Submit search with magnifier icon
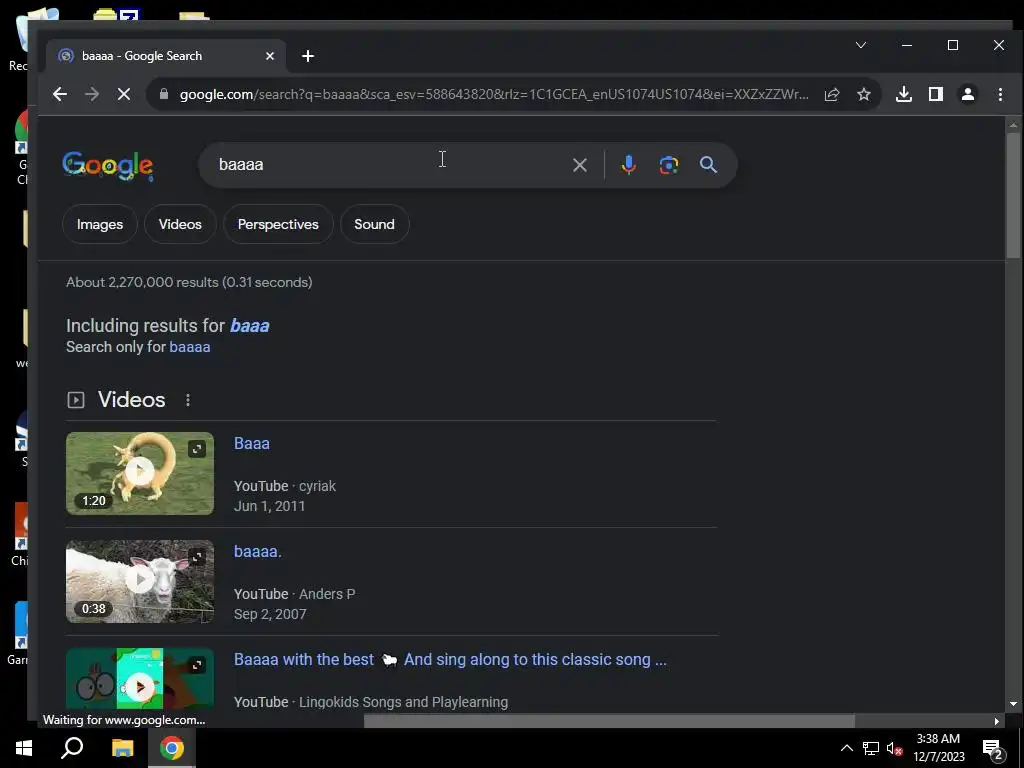This screenshot has height=768, width=1024. pyautogui.click(x=708, y=165)
